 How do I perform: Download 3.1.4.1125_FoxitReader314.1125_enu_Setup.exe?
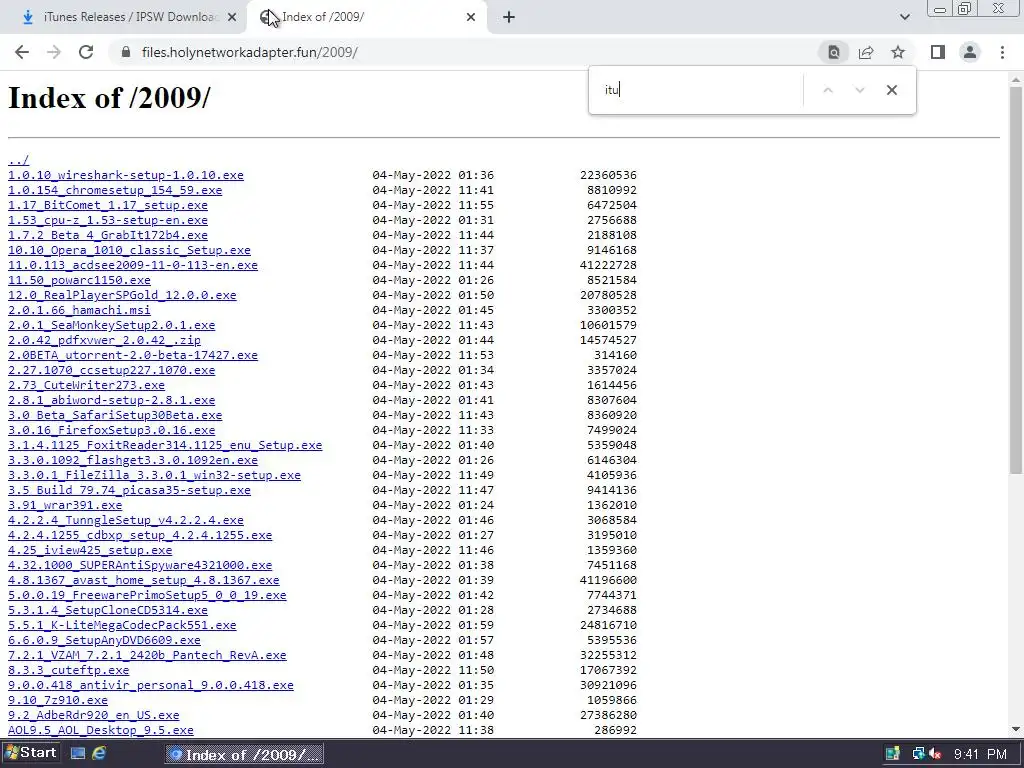click(x=165, y=445)
